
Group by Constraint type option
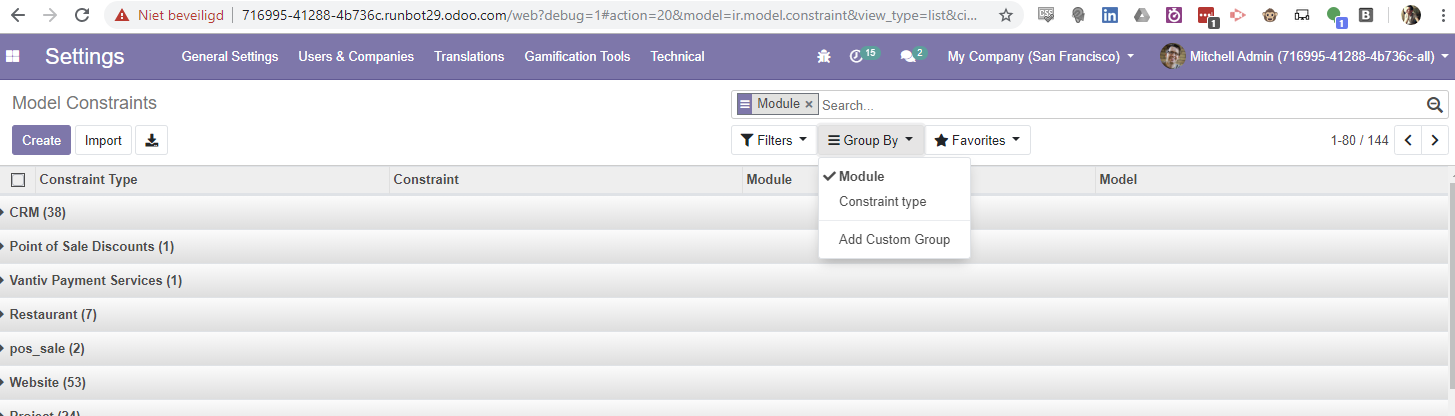point(894,201)
